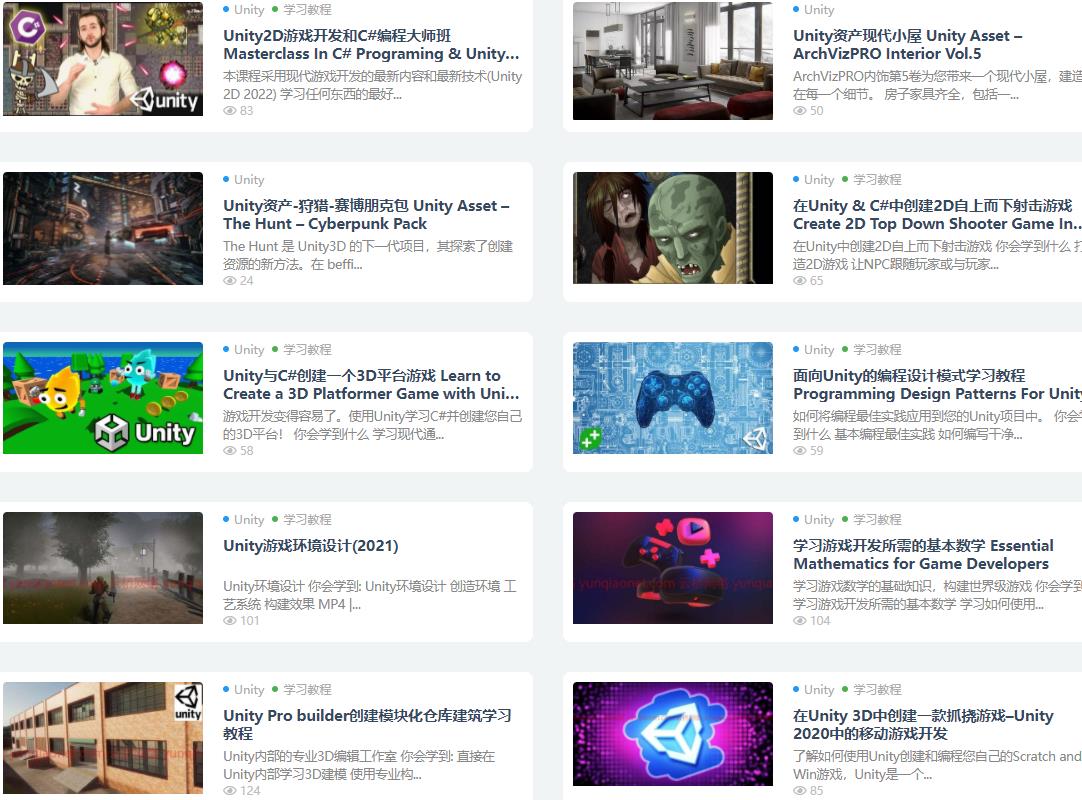Open the 3D Platformer Game thumbnail
Image resolution: width=1082 pixels, height=800 pixels.
pyautogui.click(x=103, y=398)
